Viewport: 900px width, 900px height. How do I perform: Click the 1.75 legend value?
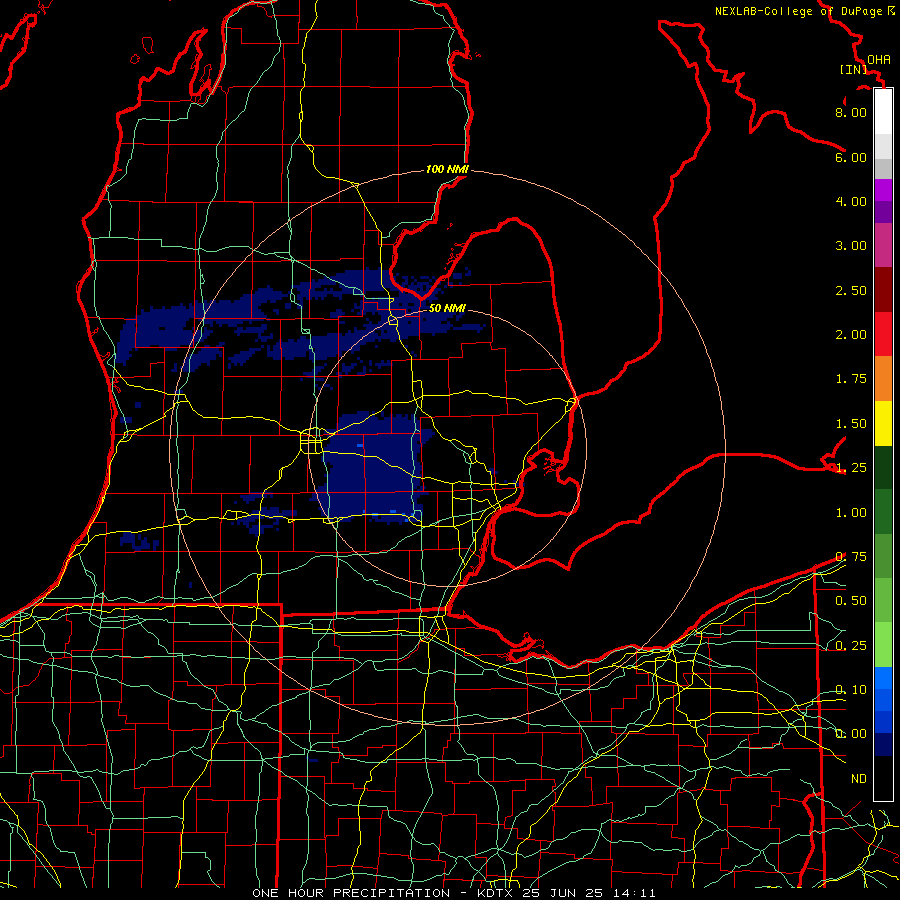tap(851, 379)
